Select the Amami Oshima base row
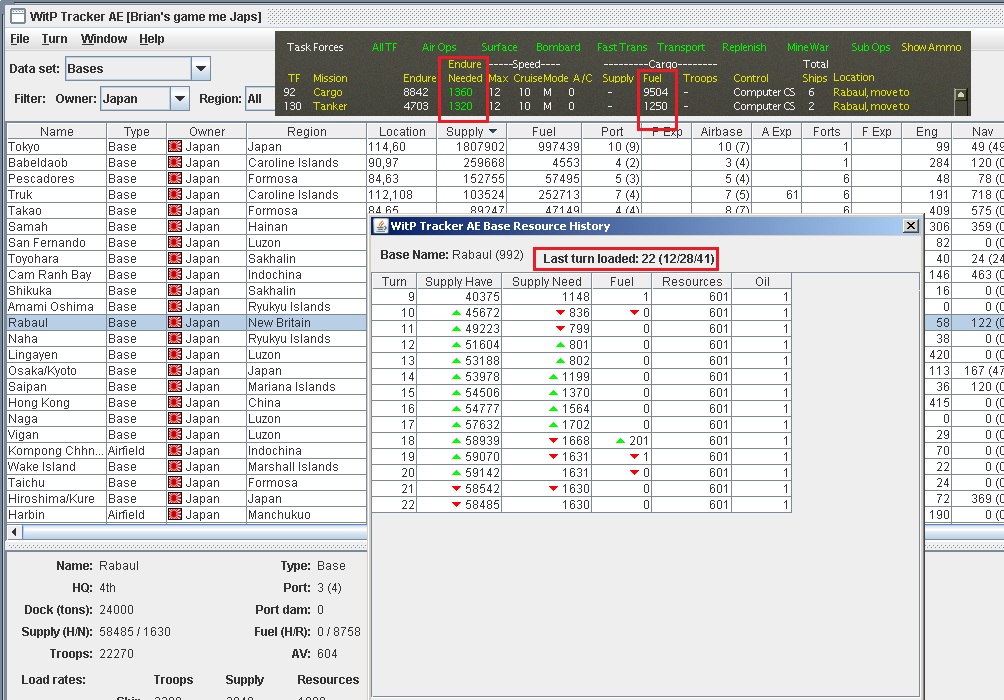1004x700 pixels. coord(186,307)
